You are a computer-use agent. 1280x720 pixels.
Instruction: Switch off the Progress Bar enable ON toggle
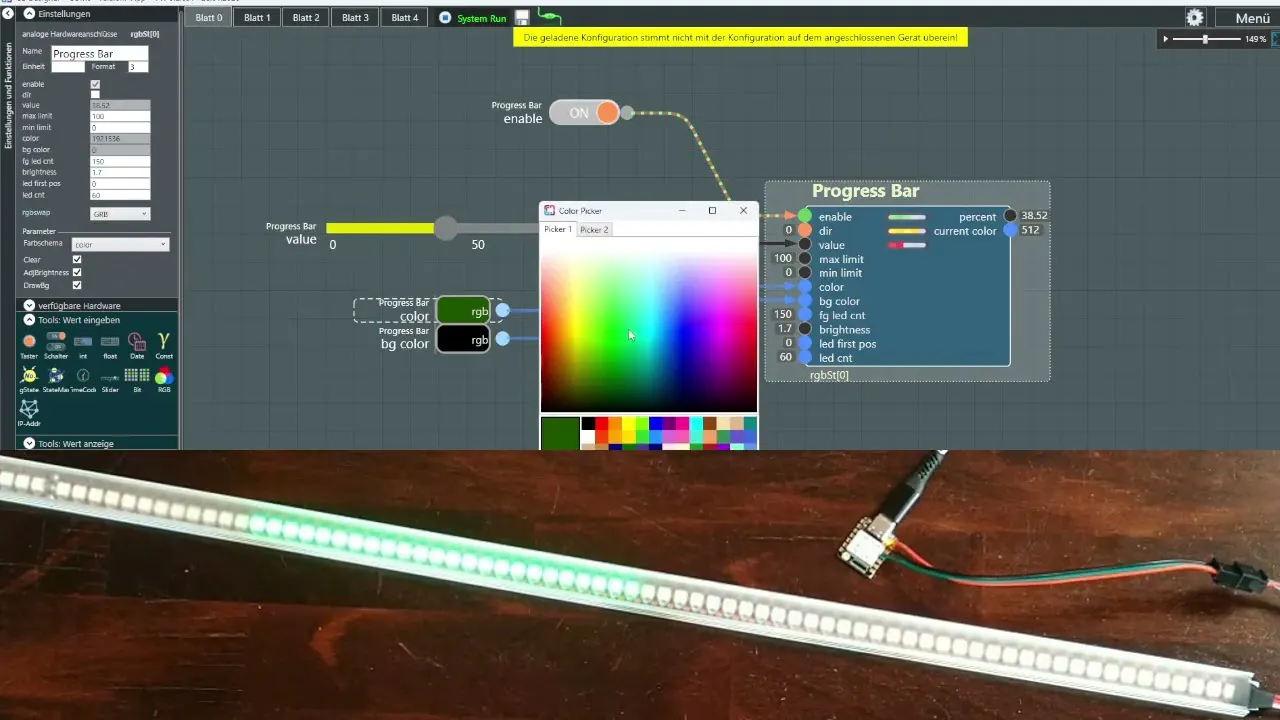click(584, 113)
